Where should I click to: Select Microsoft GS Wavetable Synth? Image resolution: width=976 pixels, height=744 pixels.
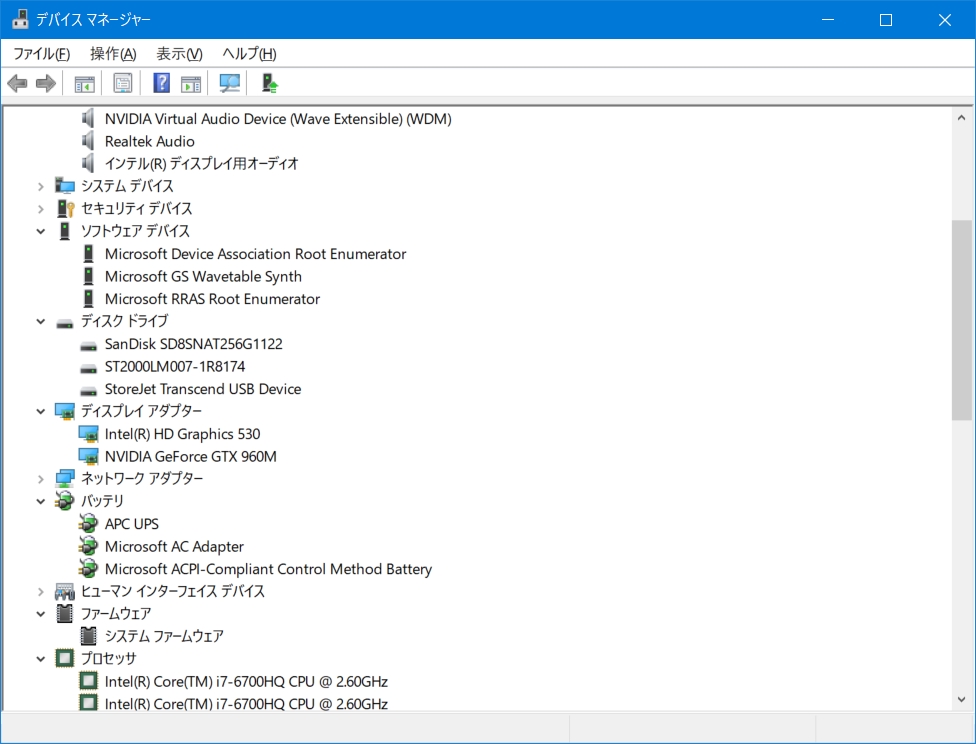pyautogui.click(x=203, y=276)
